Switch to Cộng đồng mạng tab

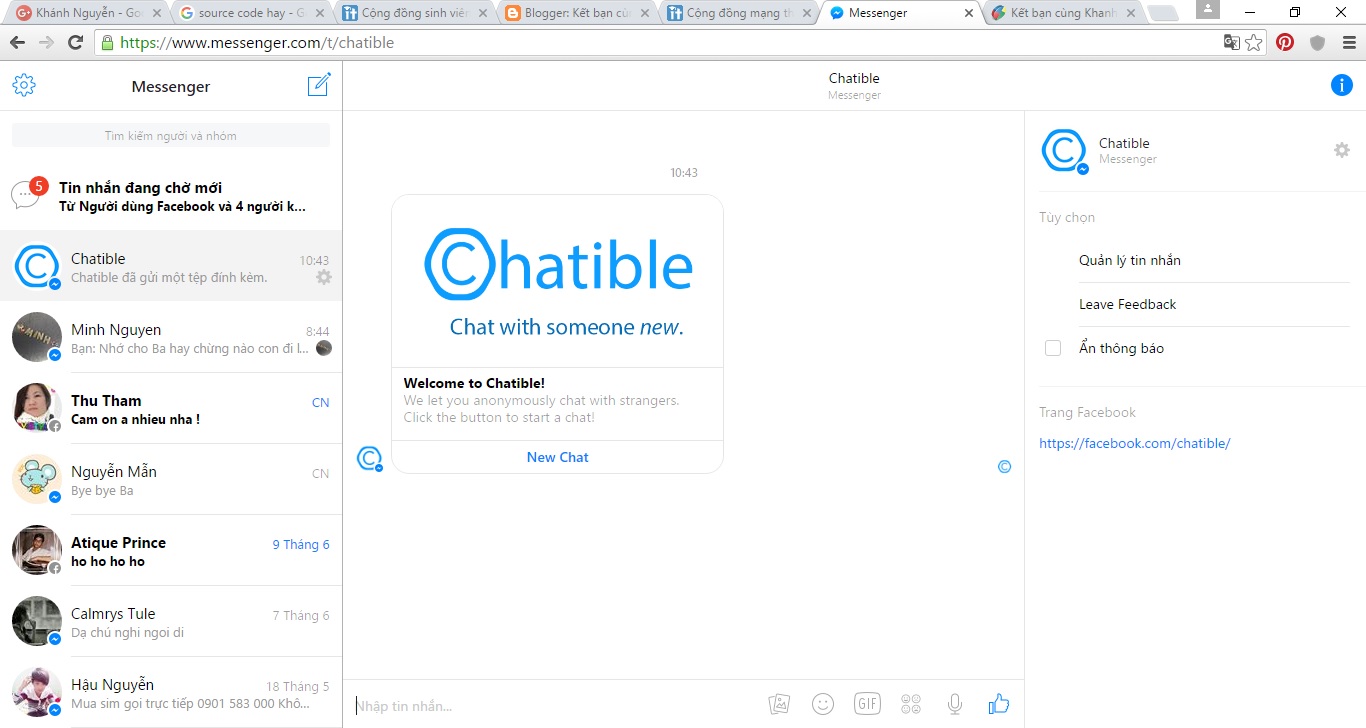coord(738,13)
